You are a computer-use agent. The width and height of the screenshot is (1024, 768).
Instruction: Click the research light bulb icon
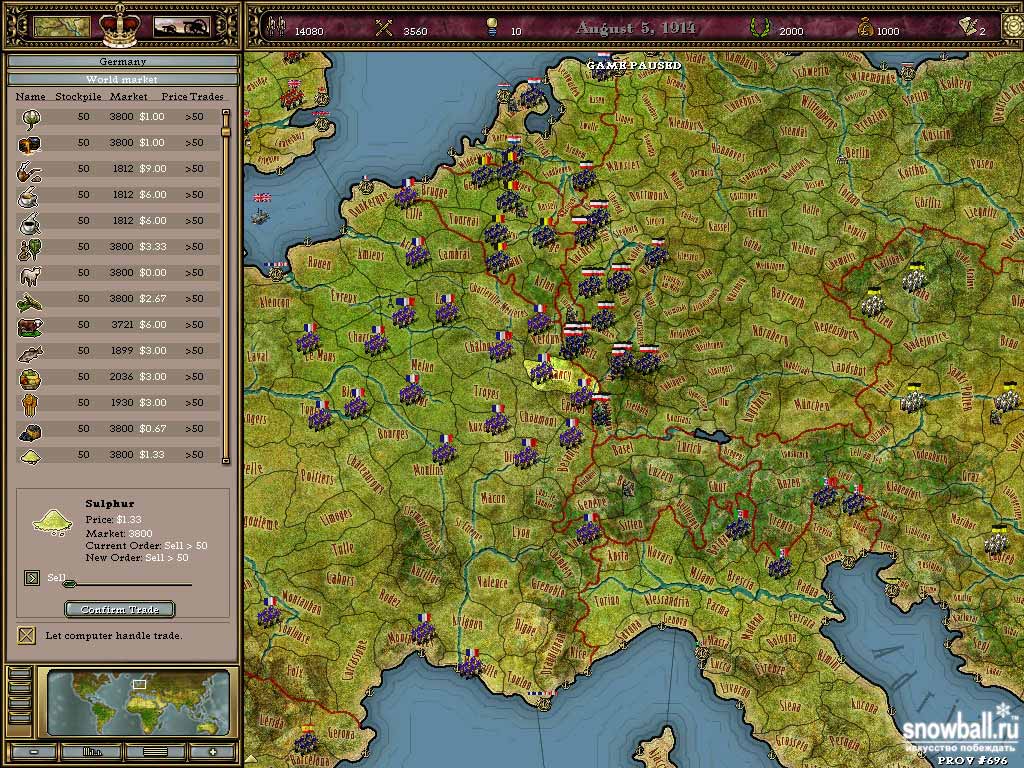coord(489,29)
